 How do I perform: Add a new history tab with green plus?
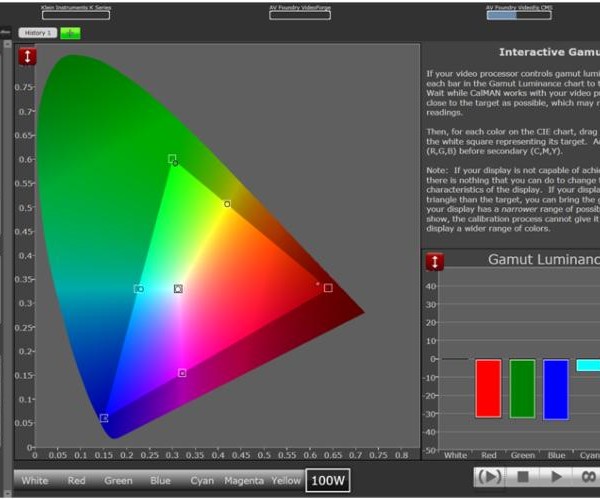[70, 33]
